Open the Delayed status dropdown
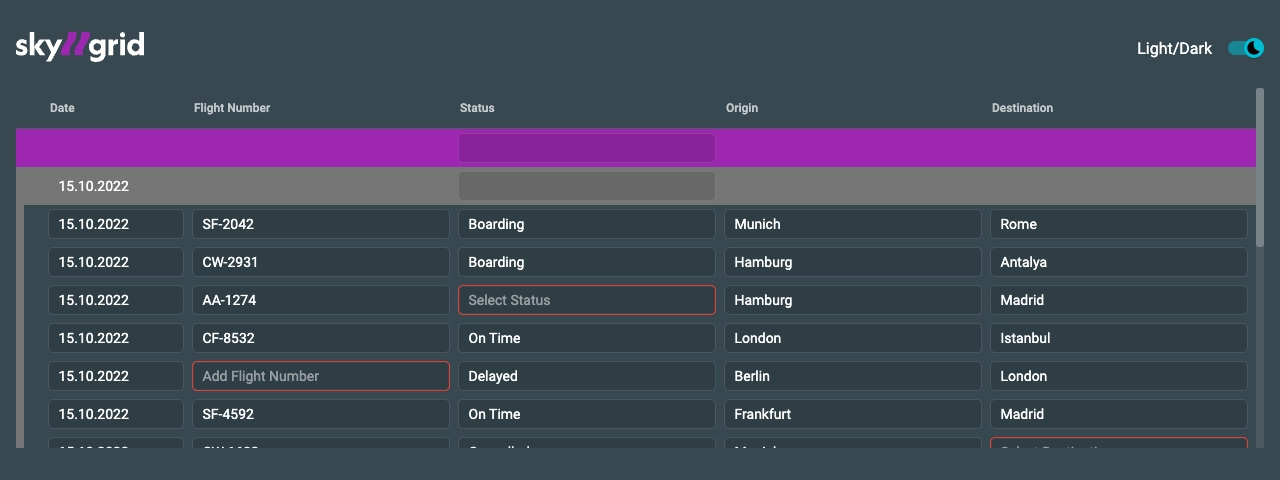 pos(587,376)
